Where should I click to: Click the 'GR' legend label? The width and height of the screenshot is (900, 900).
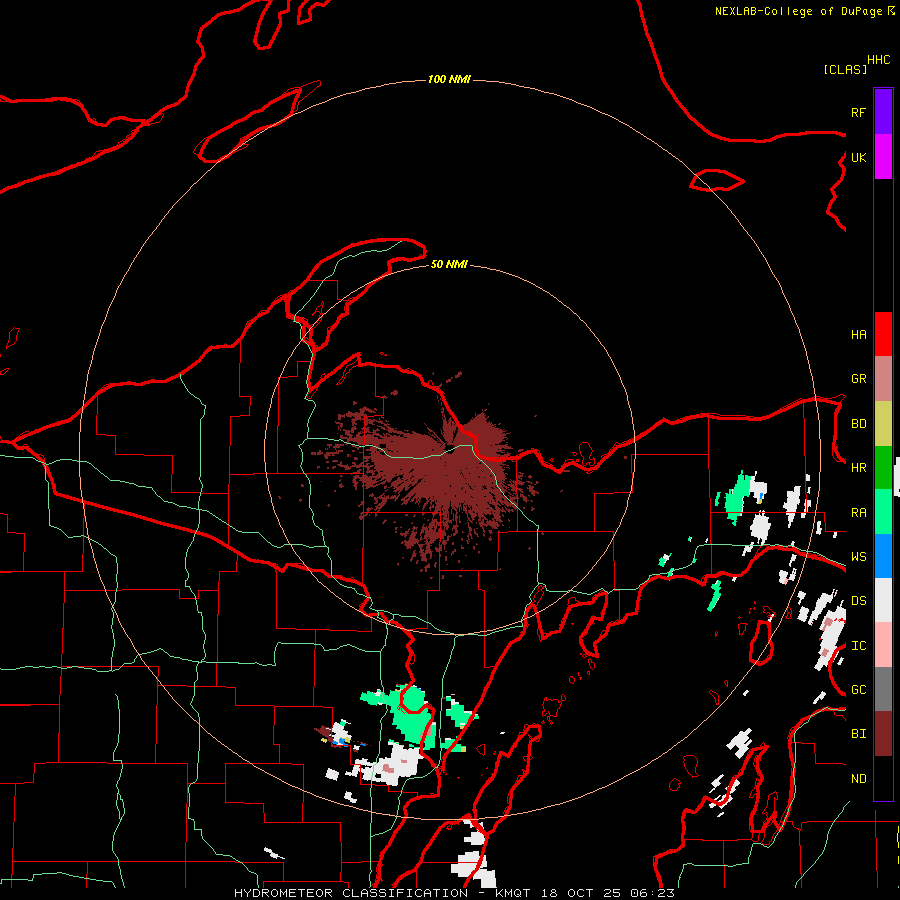coord(858,379)
